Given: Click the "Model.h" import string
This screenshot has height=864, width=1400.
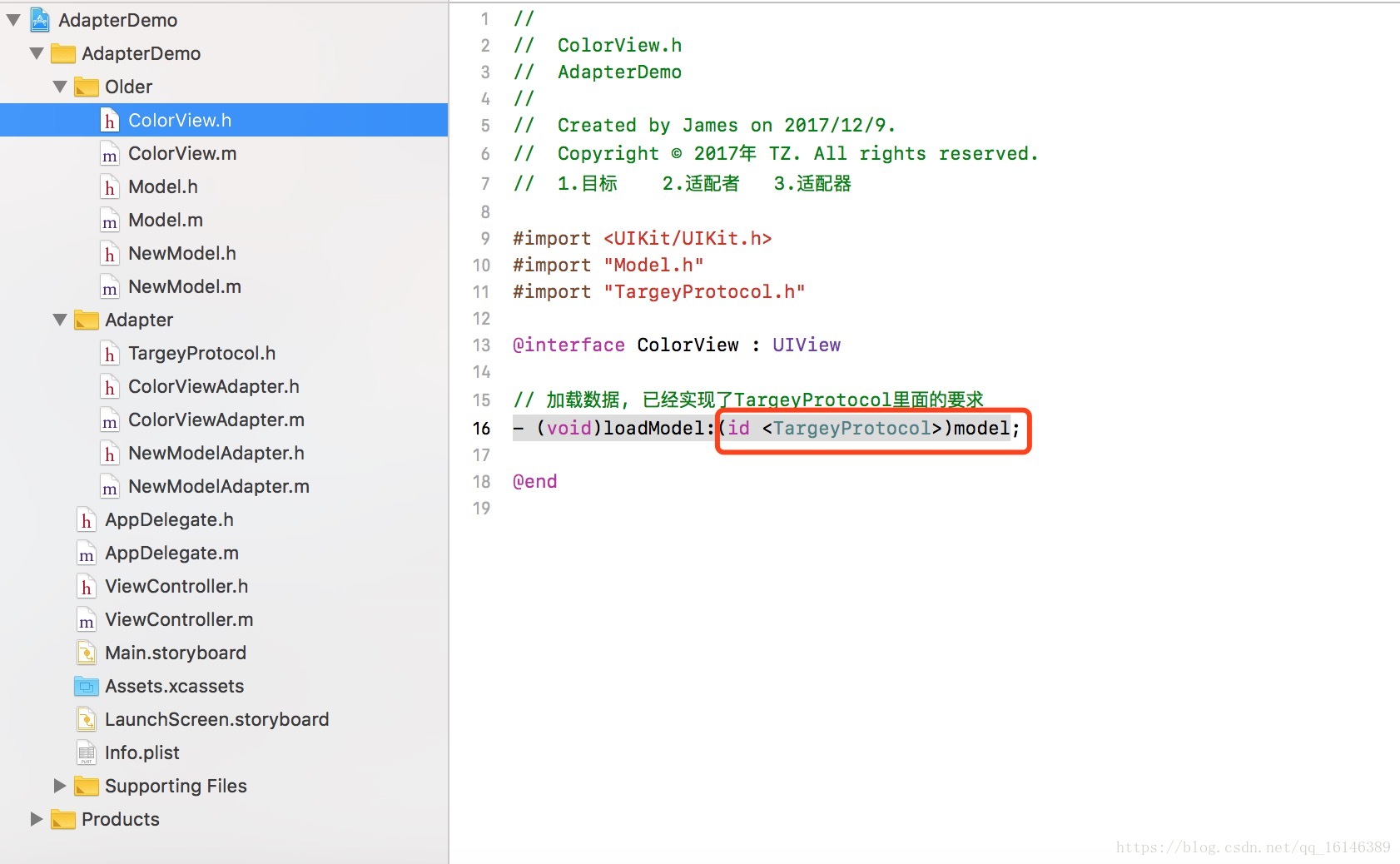Looking at the screenshot, I should [653, 266].
